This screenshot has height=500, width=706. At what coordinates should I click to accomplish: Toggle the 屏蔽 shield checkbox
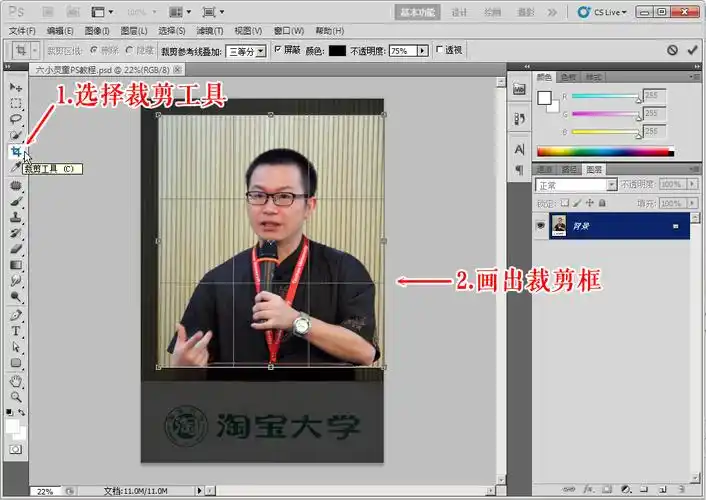click(x=278, y=49)
